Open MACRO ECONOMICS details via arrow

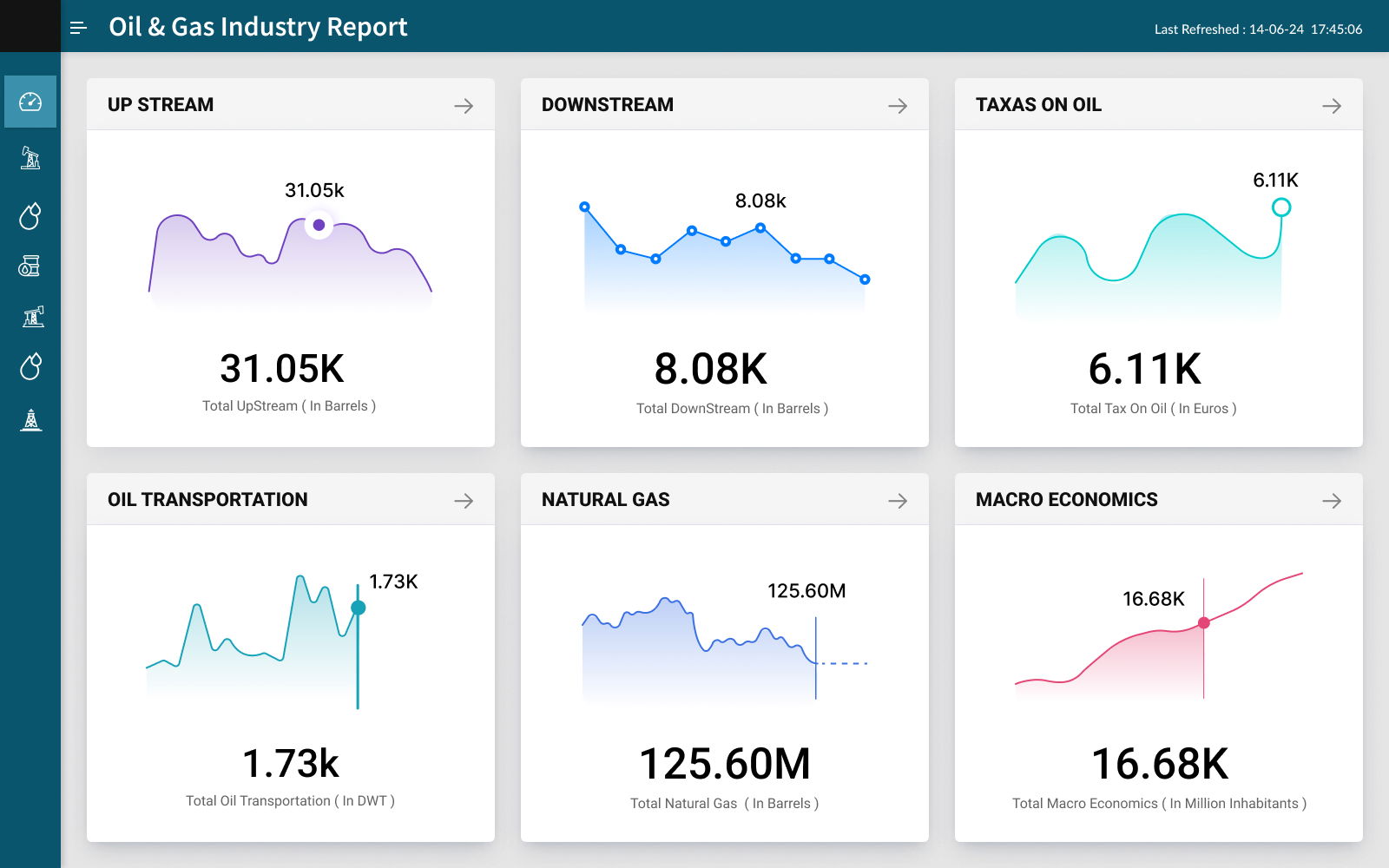click(1332, 501)
